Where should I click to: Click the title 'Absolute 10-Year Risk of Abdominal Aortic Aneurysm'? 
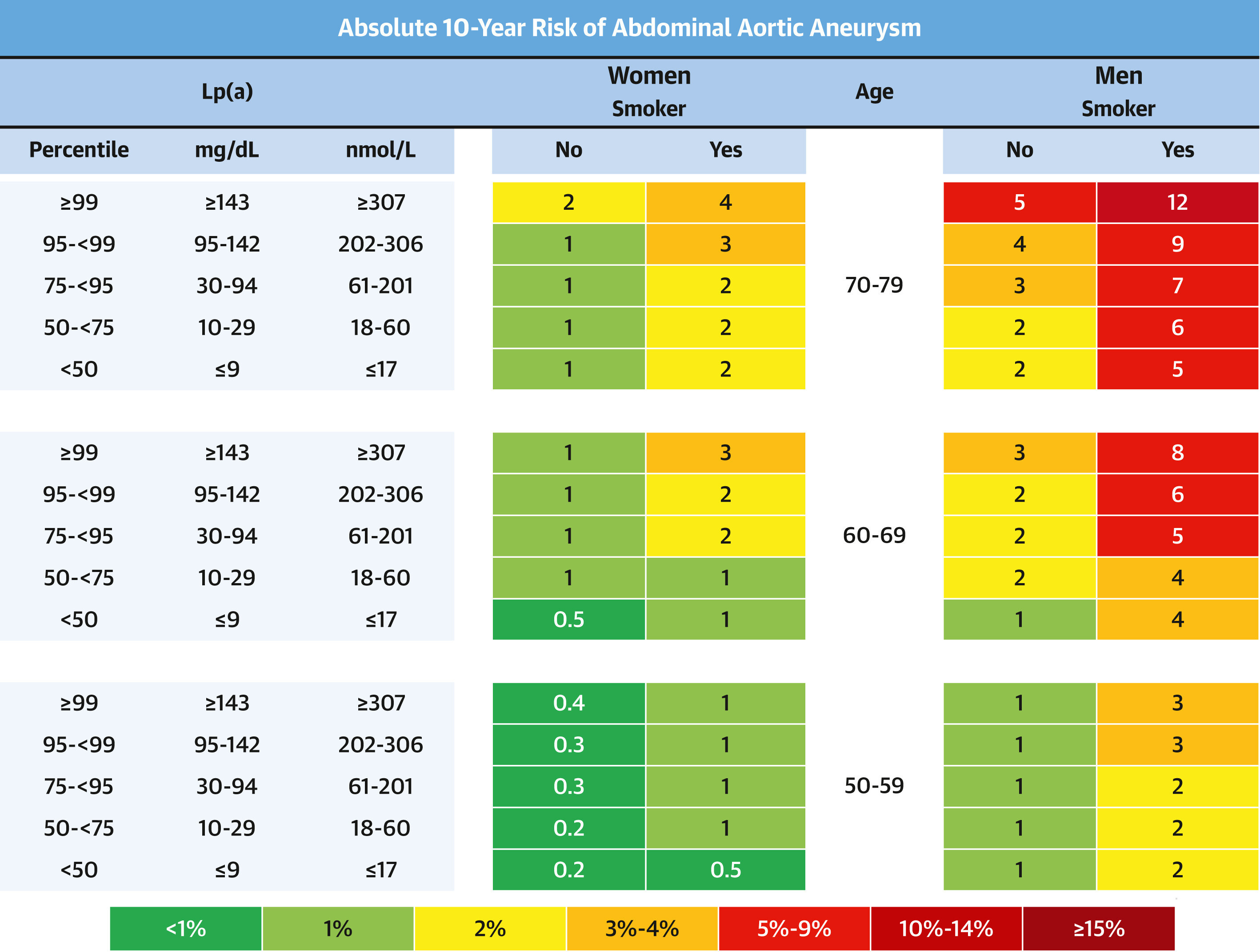[x=629, y=28]
